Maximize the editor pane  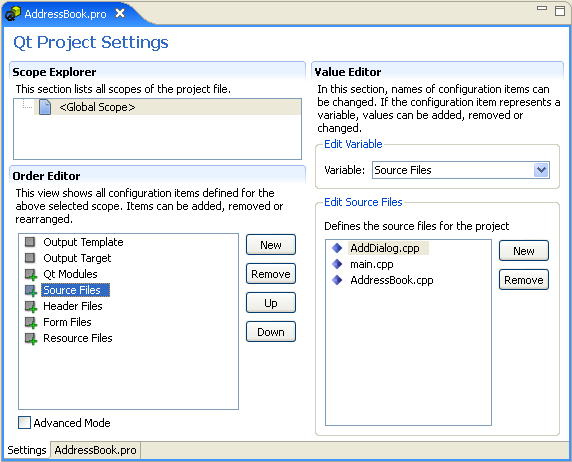[560, 11]
